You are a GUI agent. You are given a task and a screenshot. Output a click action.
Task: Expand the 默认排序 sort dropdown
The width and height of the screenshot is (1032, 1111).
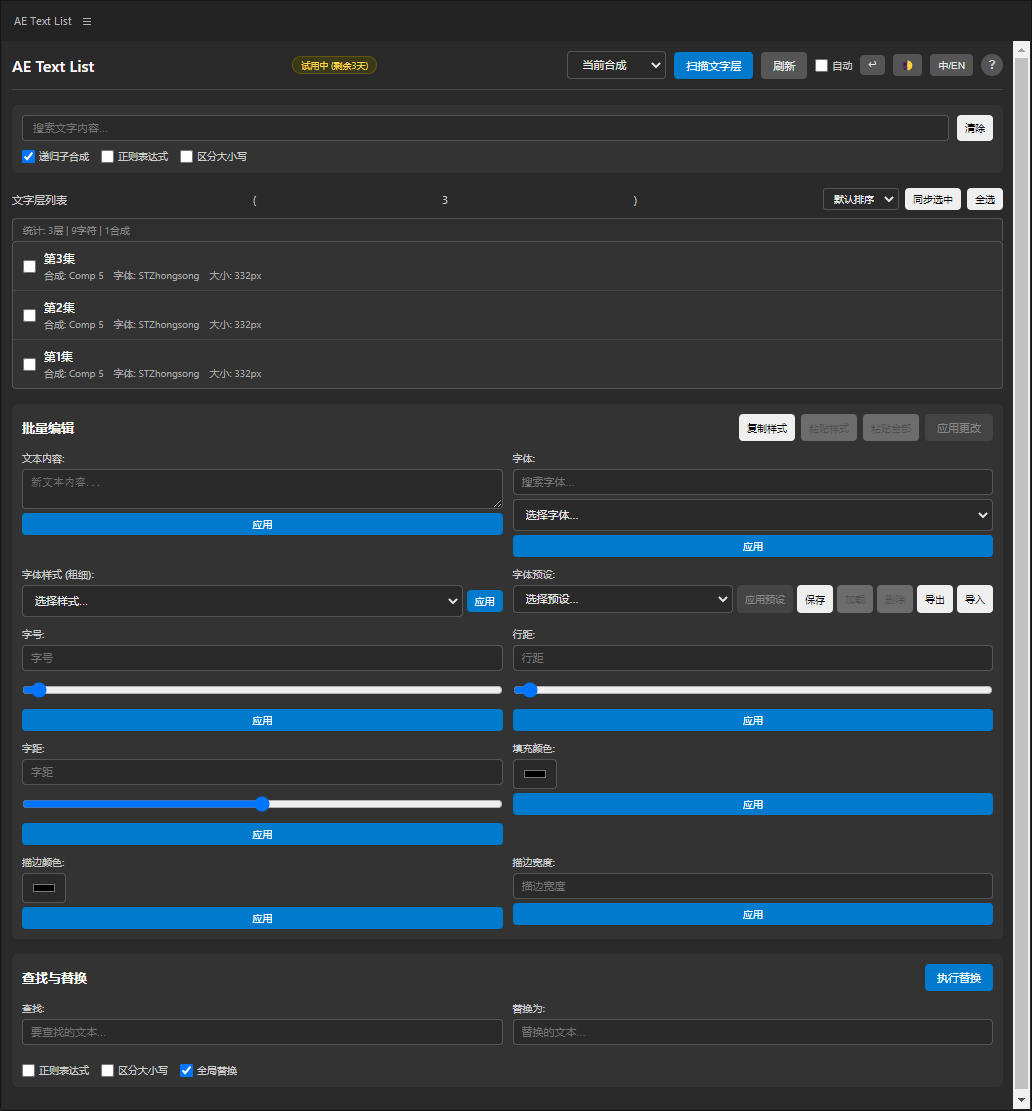pyautogui.click(x=860, y=199)
